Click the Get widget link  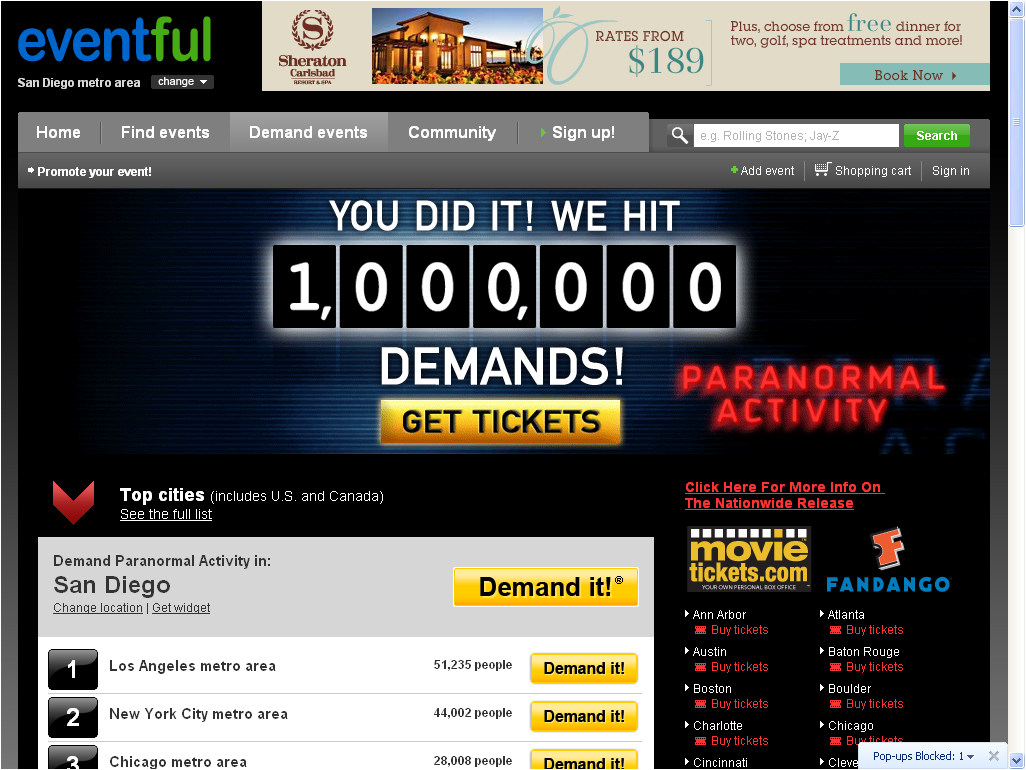[181, 608]
